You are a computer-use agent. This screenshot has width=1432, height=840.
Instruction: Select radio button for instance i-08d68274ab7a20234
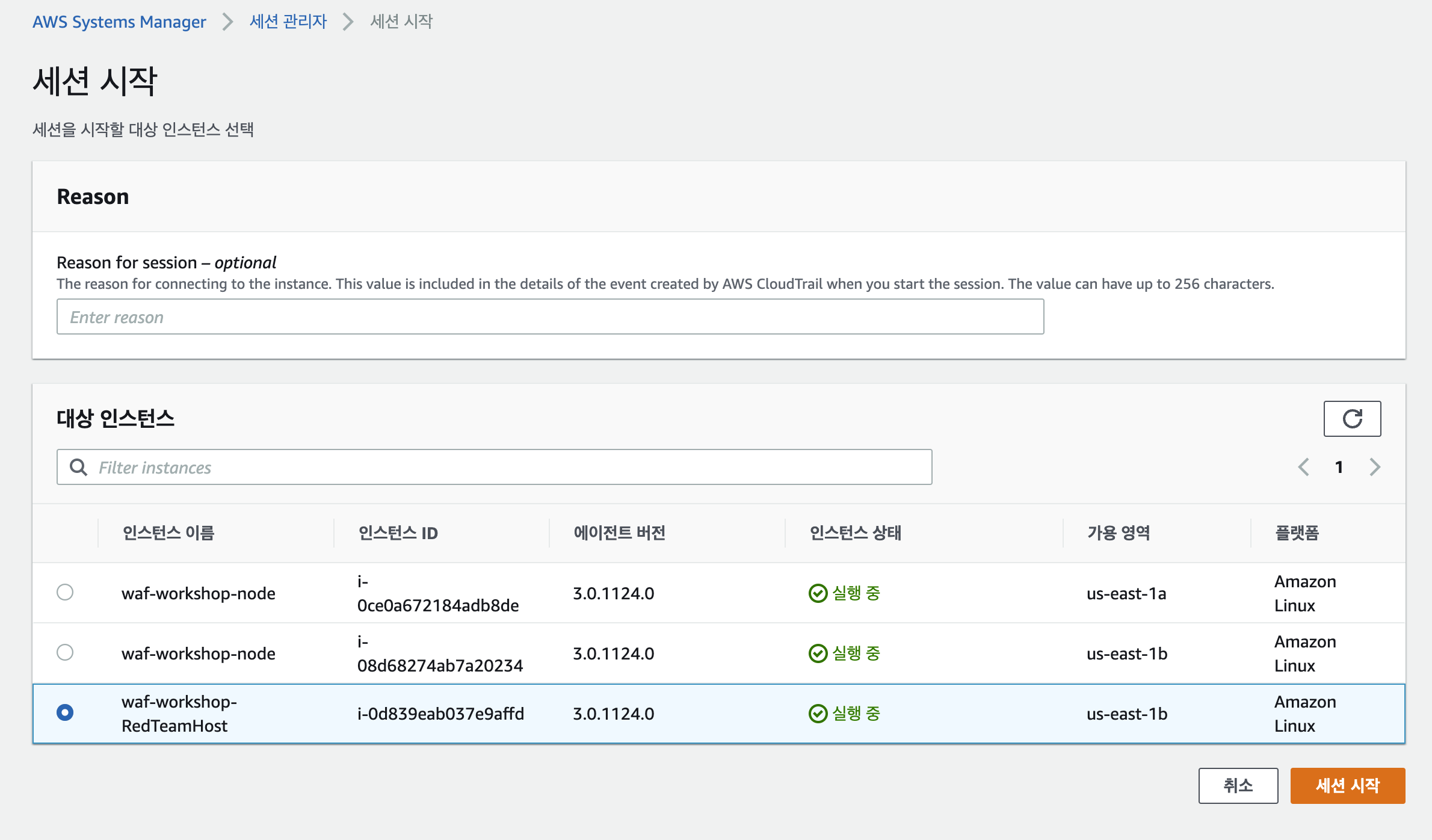point(65,652)
